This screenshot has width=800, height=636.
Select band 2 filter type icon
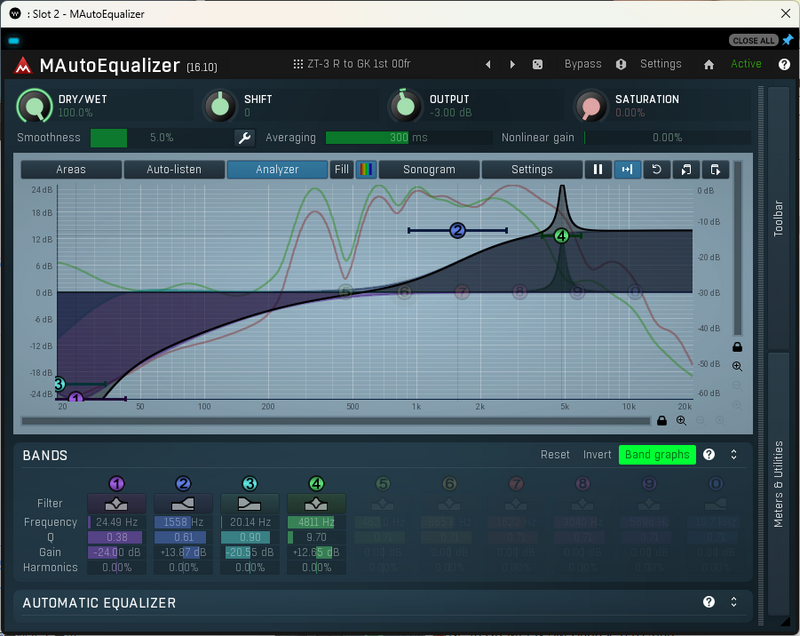183,504
